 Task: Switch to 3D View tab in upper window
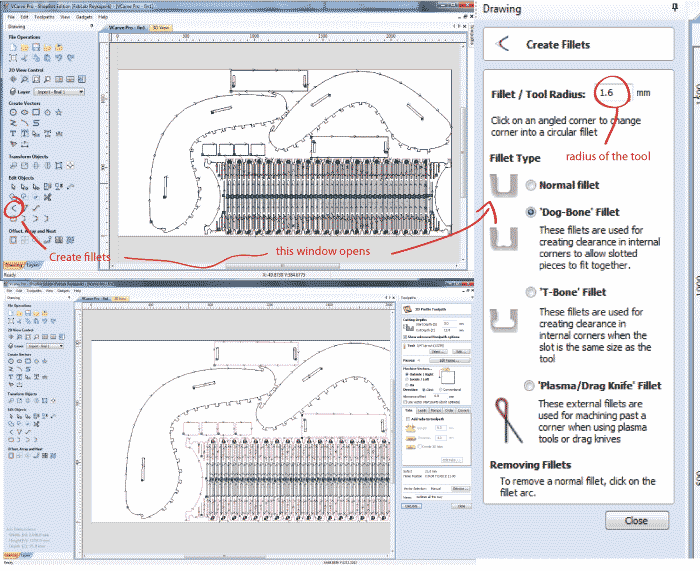(161, 28)
